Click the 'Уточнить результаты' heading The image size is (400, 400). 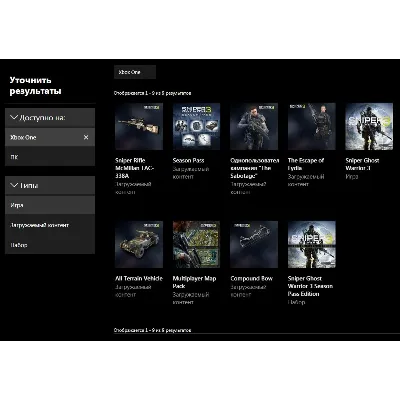[35, 85]
